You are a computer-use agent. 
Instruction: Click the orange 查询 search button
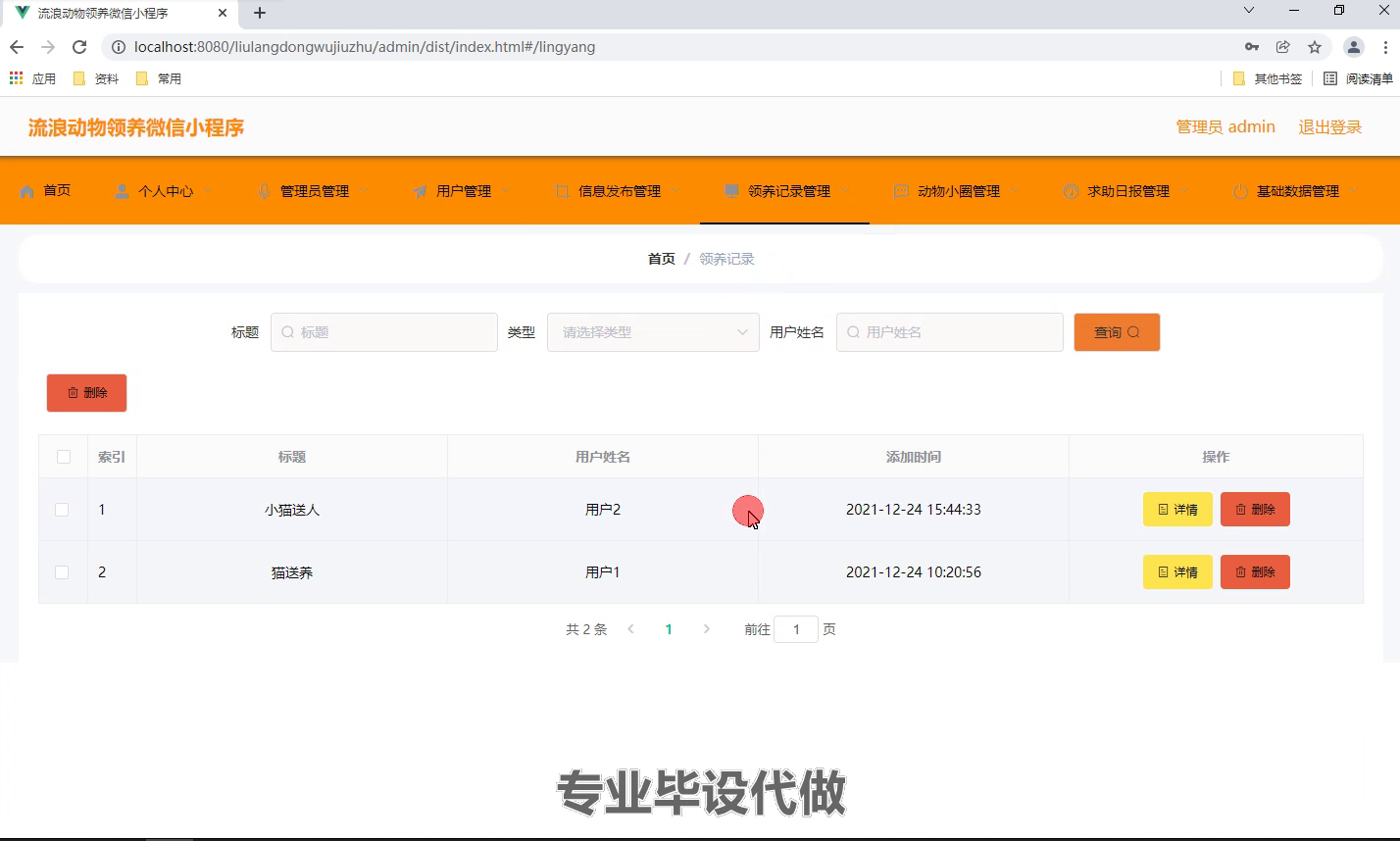[x=1117, y=332]
